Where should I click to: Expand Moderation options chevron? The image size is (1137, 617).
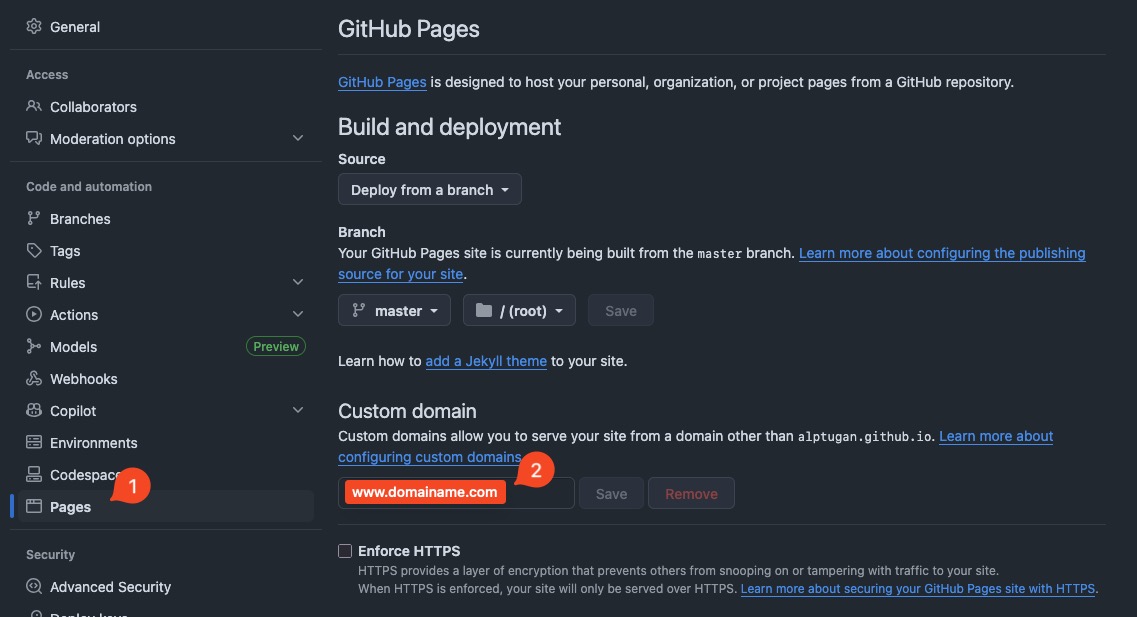point(297,138)
